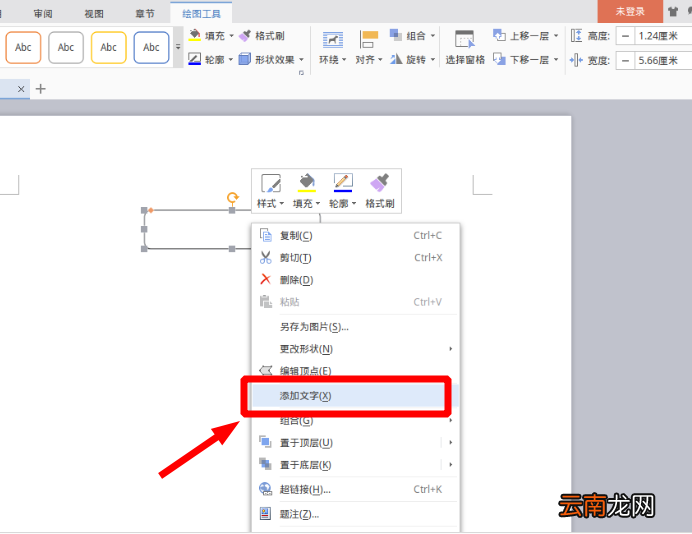Image resolution: width=692 pixels, height=534 pixels.
Task: Click the 未登录 login button
Action: click(630, 11)
